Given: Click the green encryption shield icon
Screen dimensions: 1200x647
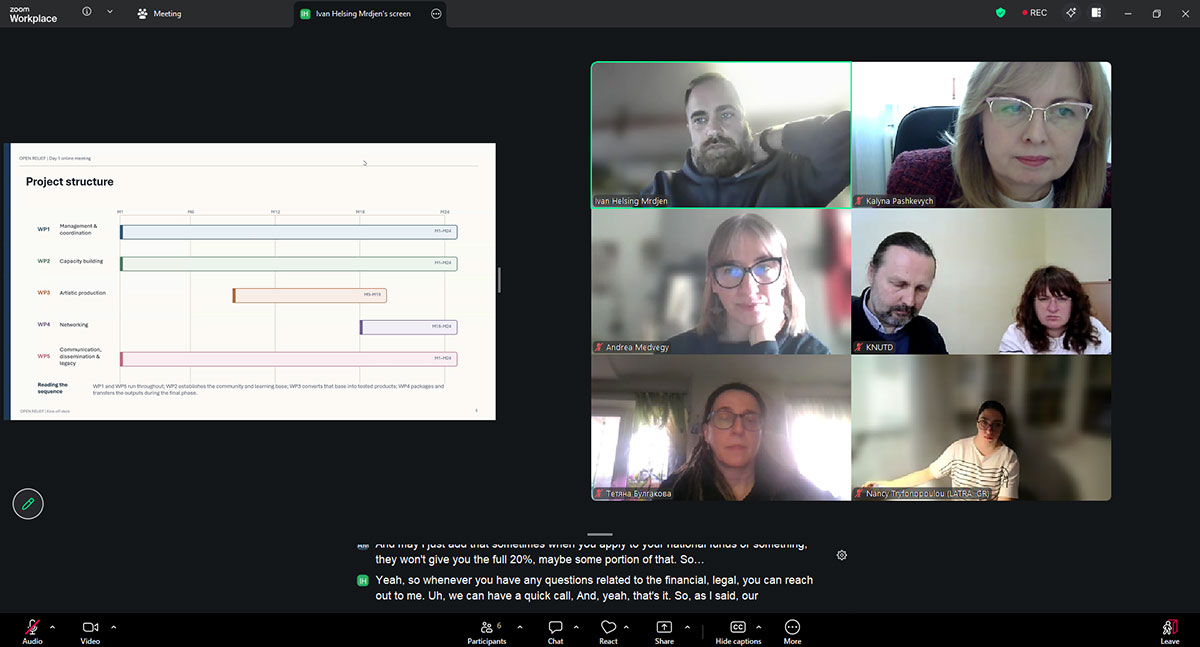Looking at the screenshot, I should tap(1000, 13).
